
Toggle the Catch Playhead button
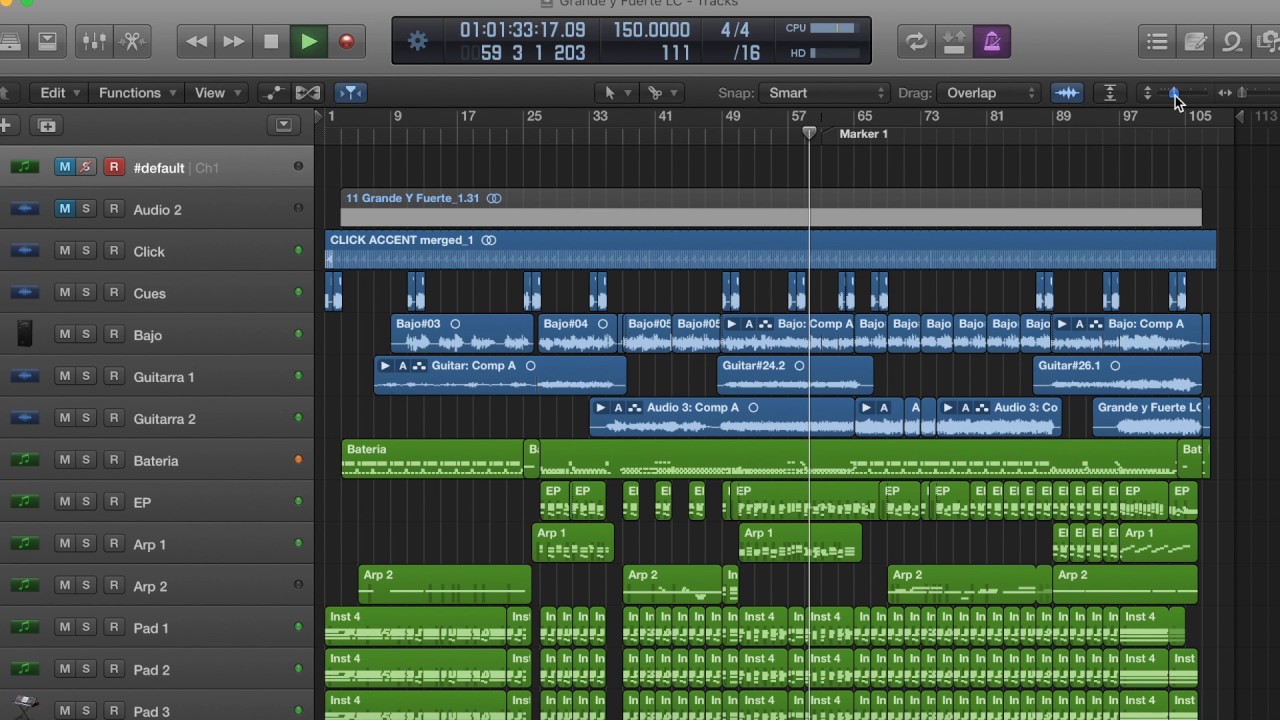tap(350, 93)
